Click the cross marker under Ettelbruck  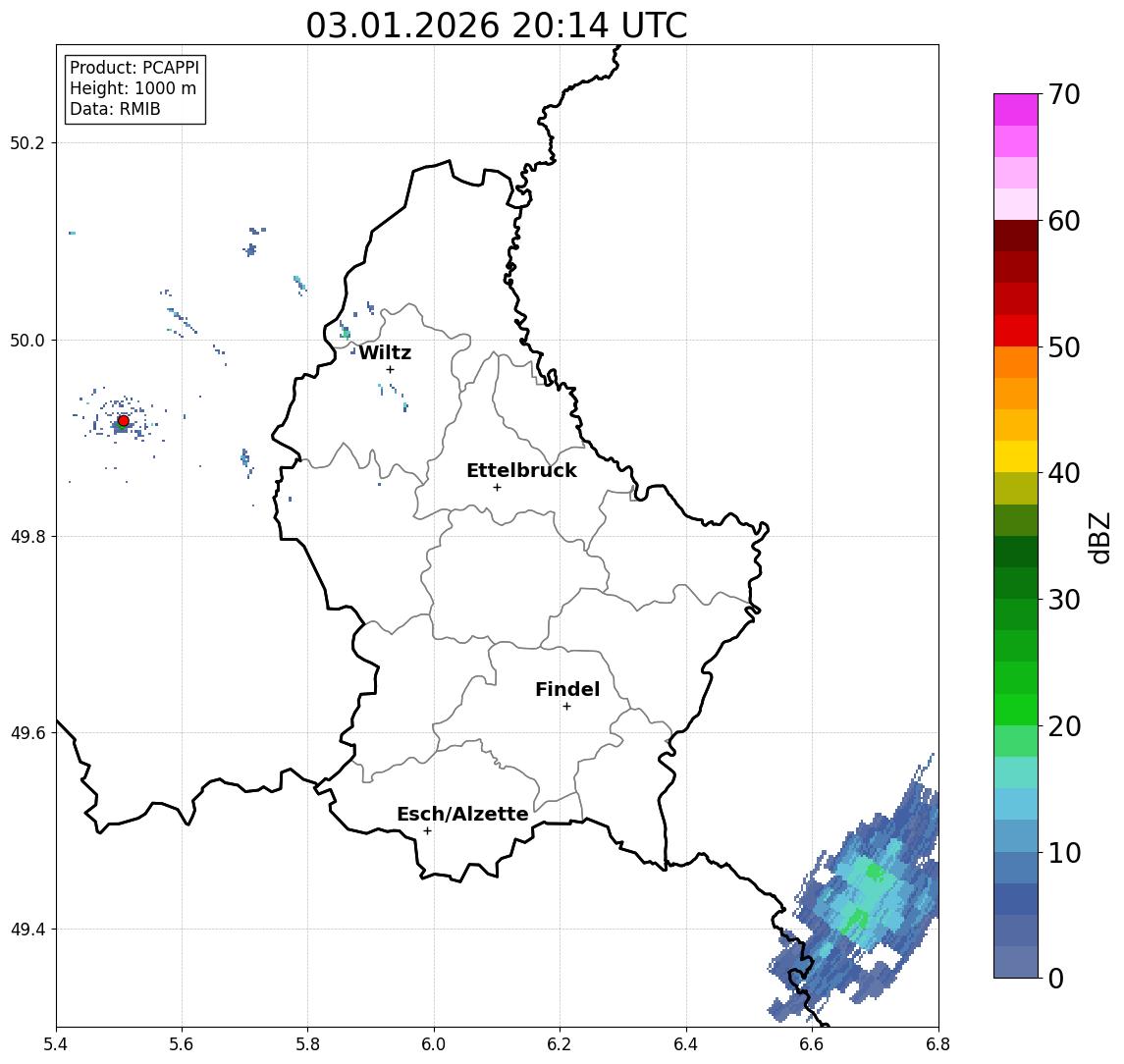[497, 488]
